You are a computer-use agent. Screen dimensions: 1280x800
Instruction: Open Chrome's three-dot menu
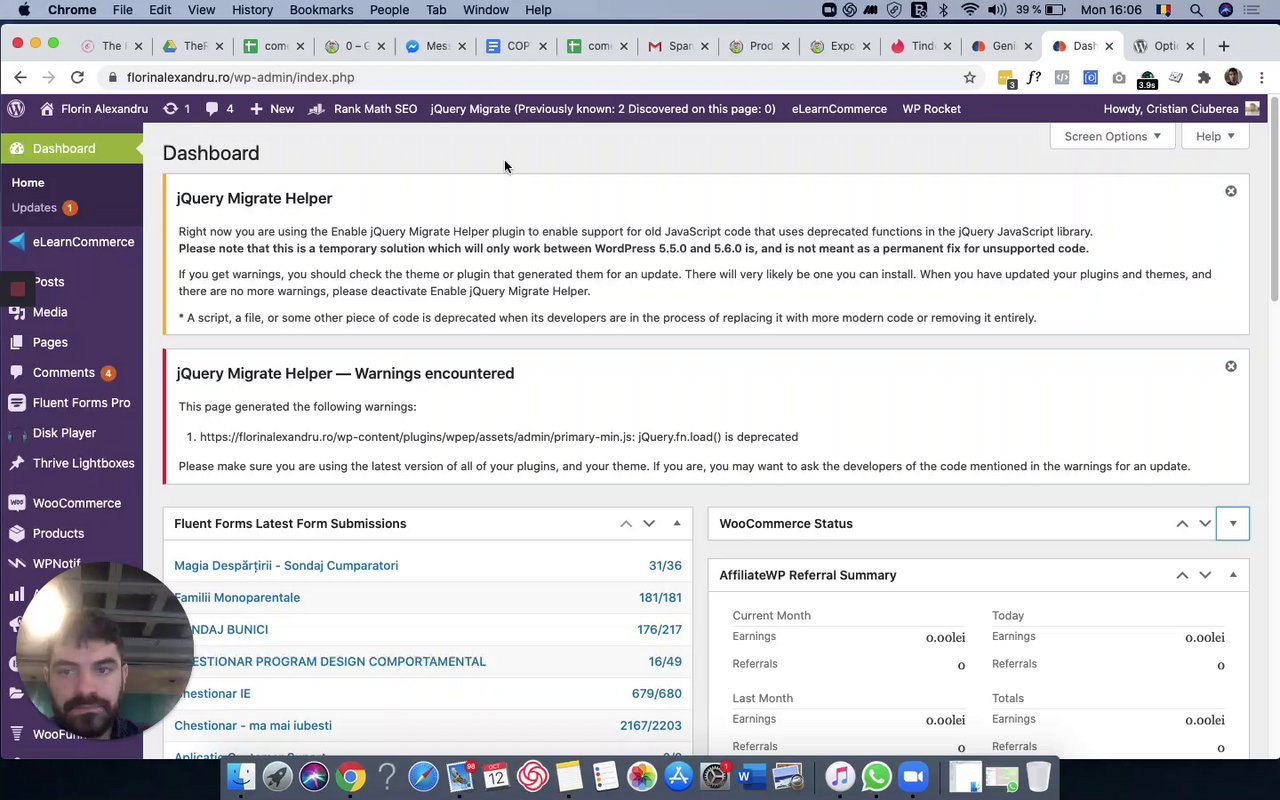[x=1262, y=77]
